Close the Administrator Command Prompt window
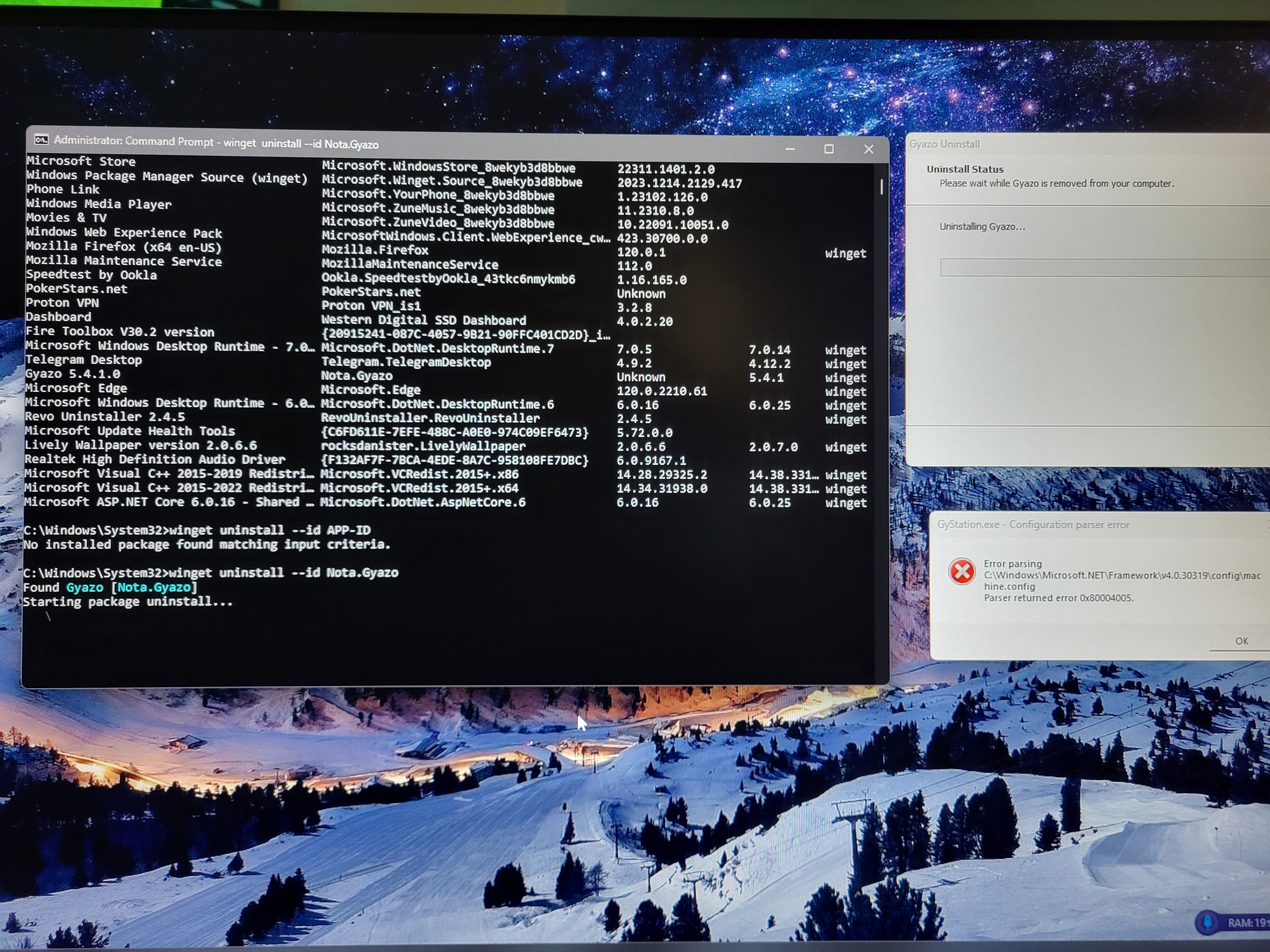 pyautogui.click(x=869, y=149)
